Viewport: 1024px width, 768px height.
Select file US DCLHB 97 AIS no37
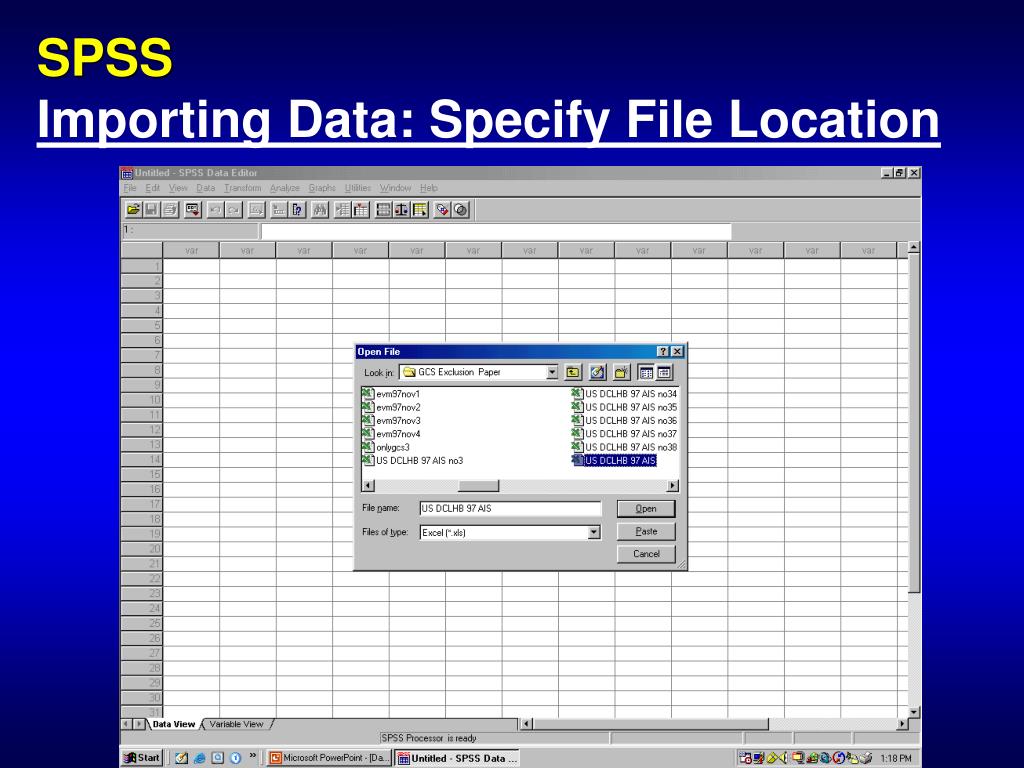click(x=624, y=434)
